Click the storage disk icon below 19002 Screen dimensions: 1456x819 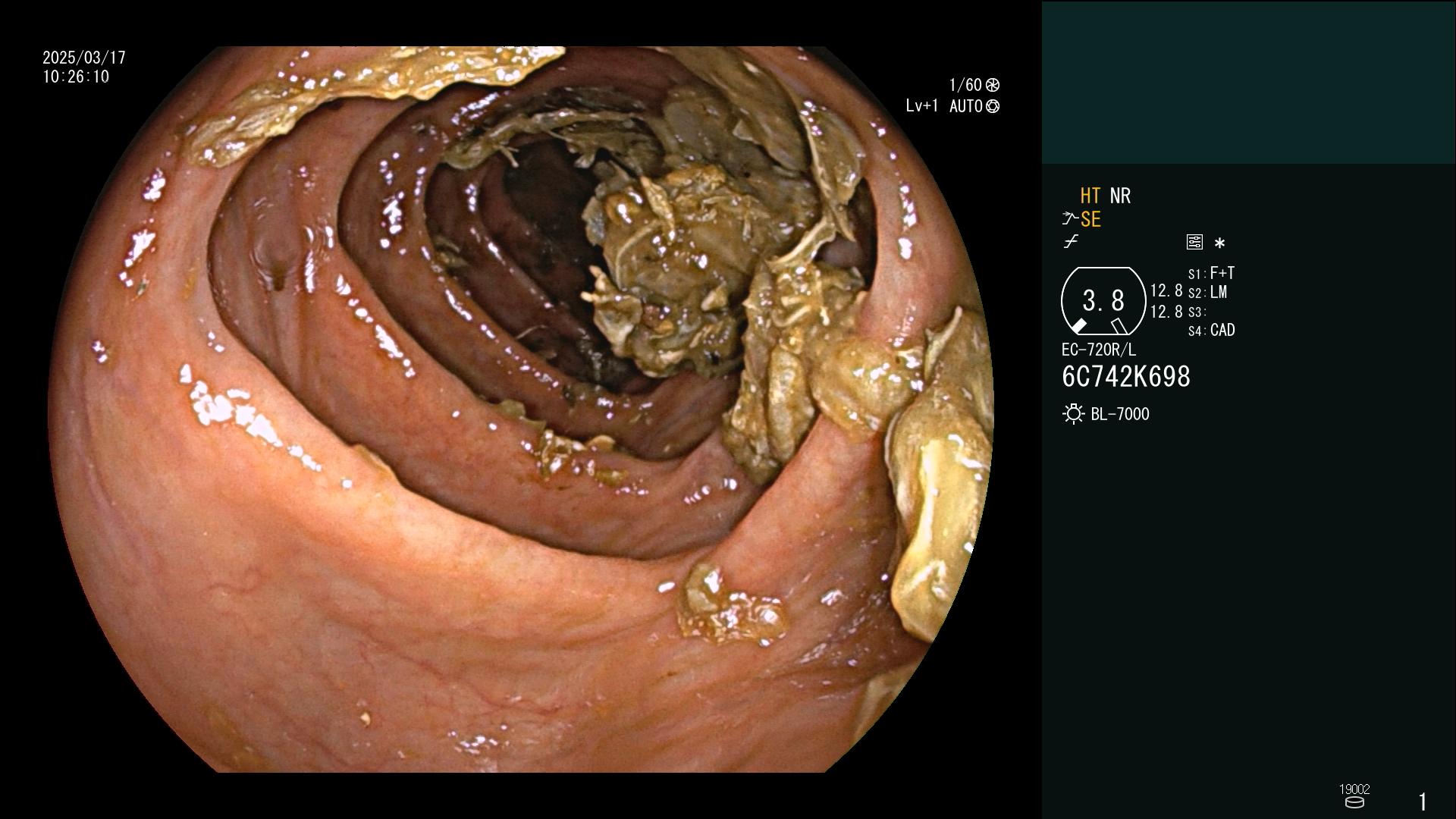pos(1354,802)
